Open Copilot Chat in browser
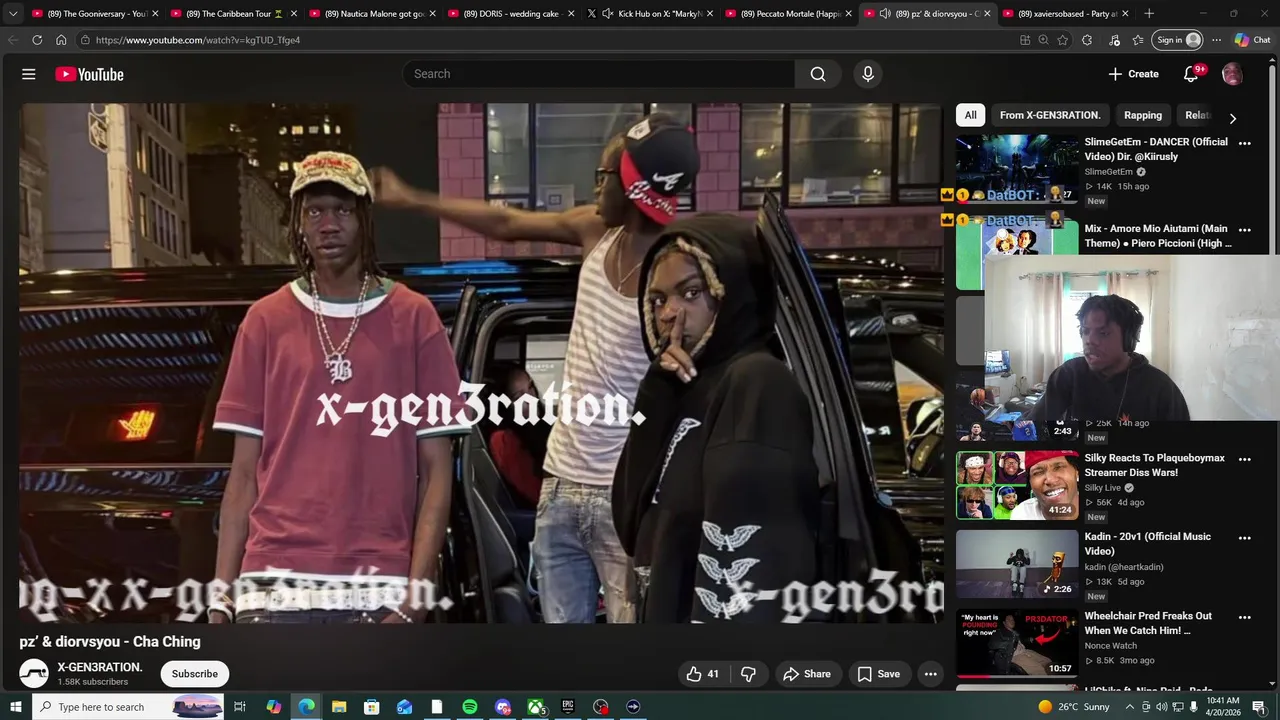The width and height of the screenshot is (1280, 720). pyautogui.click(x=1253, y=40)
